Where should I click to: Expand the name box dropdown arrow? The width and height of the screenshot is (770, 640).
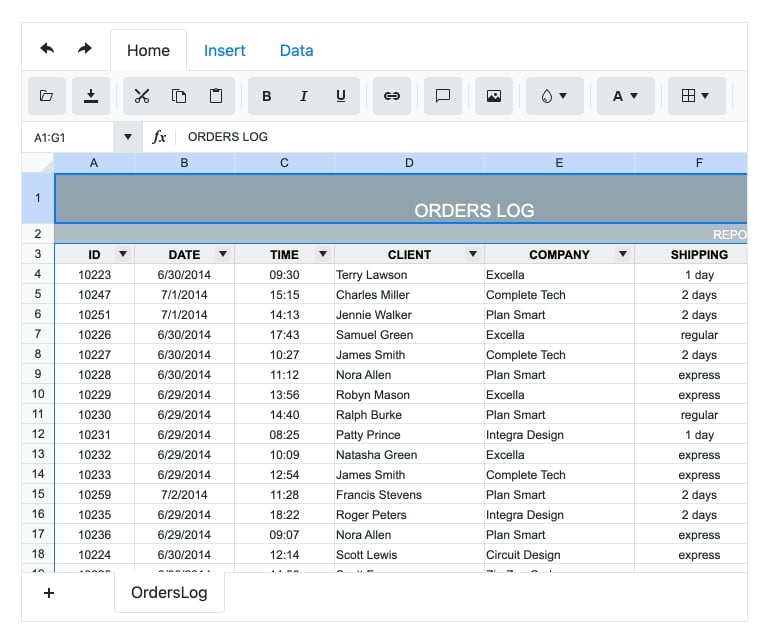(x=128, y=137)
